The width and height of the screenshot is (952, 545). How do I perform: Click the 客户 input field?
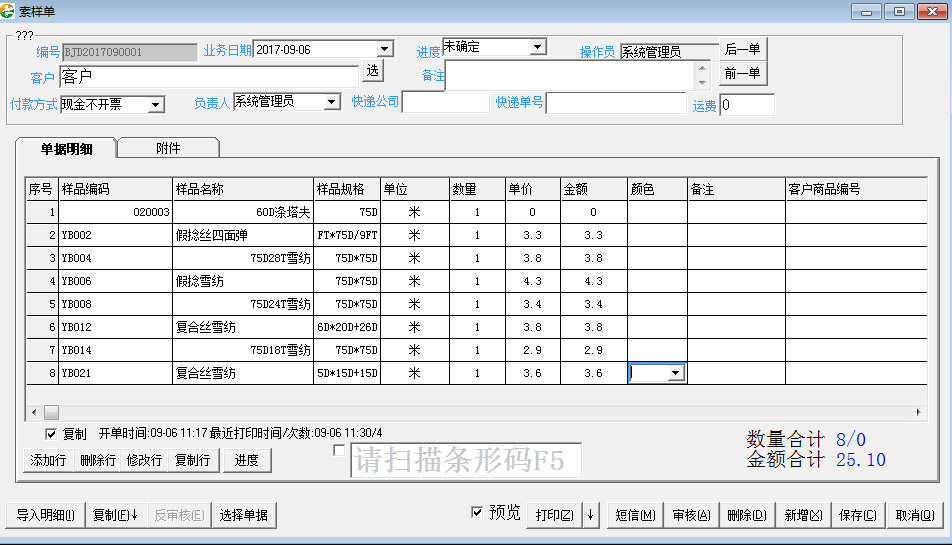click(x=209, y=76)
